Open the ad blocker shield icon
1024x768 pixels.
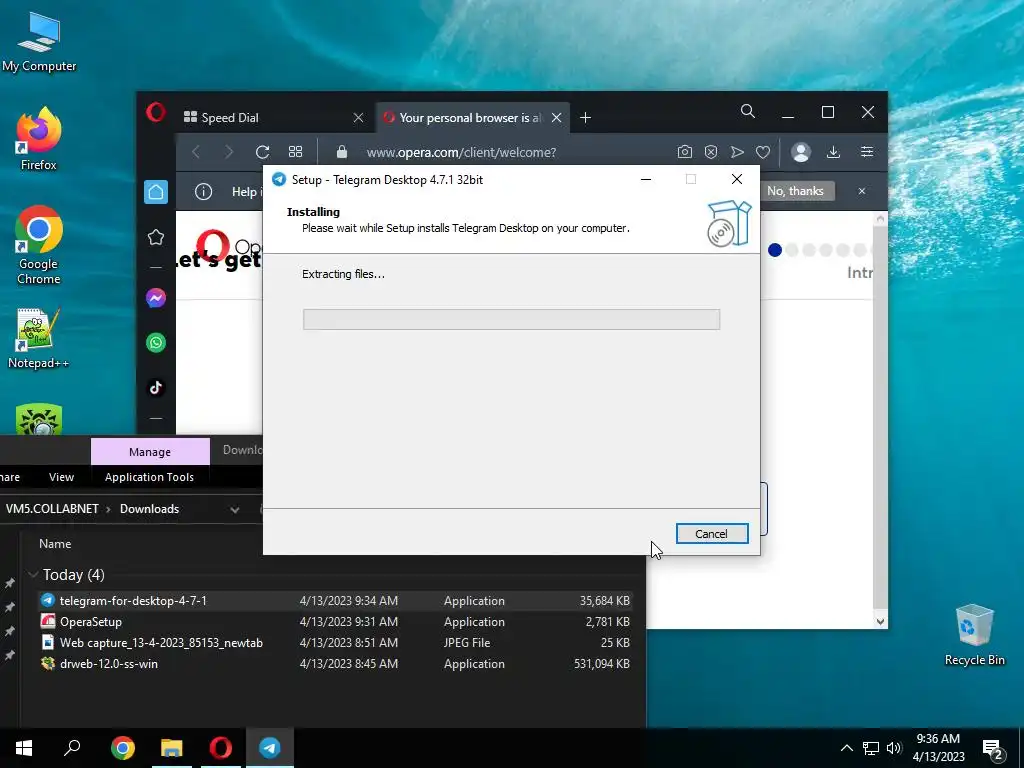coord(711,152)
